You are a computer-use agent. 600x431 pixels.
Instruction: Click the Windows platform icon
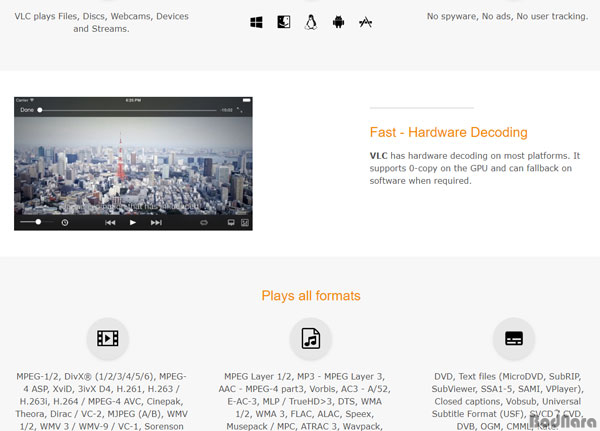coord(256,22)
